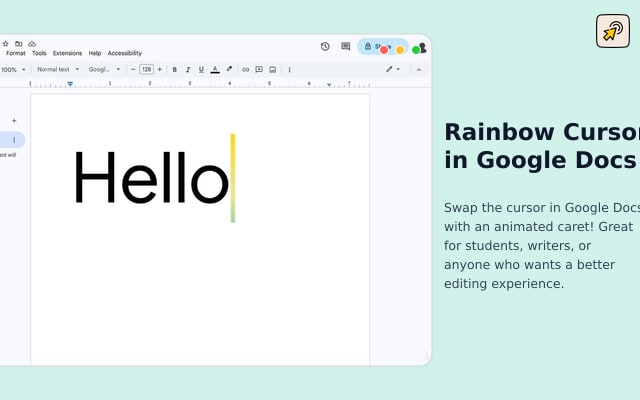
Task: Click the plus icon in outline sidebar
Action: tap(14, 121)
